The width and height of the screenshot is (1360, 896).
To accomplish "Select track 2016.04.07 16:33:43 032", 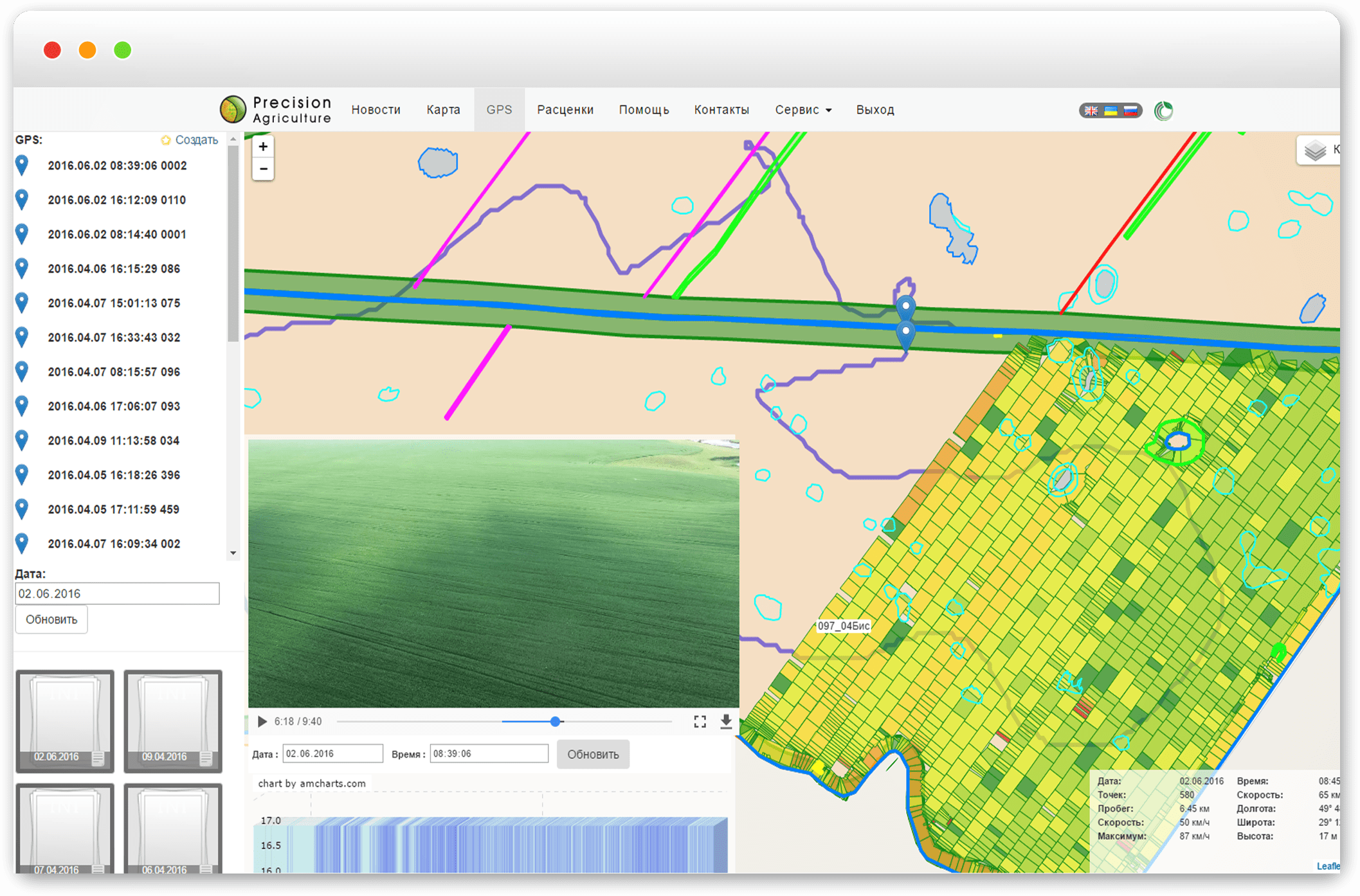I will pyautogui.click(x=114, y=337).
